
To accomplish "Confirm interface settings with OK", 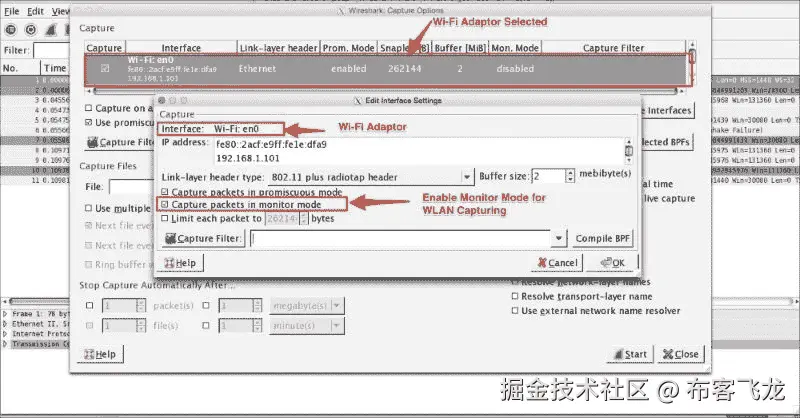I will click(x=613, y=263).
